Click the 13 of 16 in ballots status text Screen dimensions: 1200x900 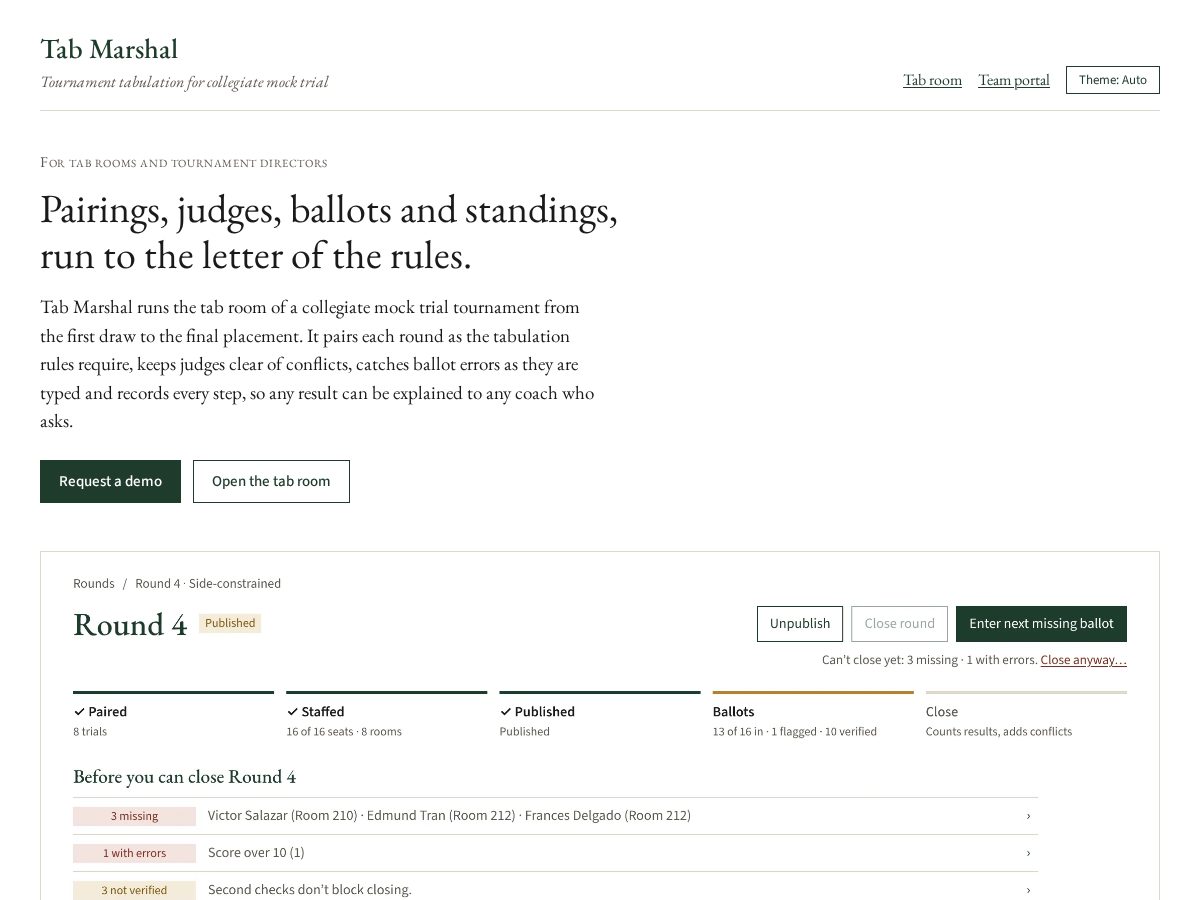point(795,732)
